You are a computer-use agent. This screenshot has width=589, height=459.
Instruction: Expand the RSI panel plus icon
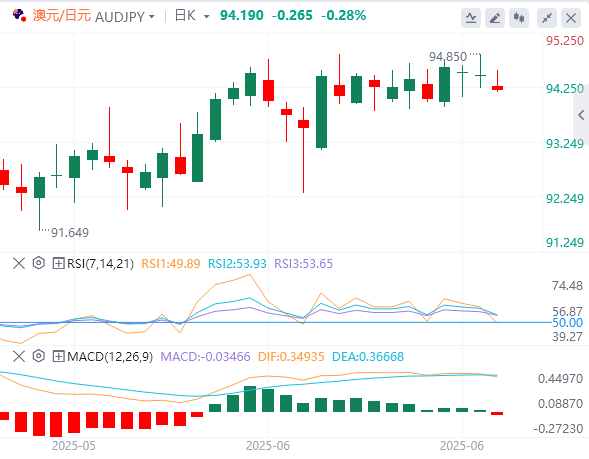(x=58, y=263)
